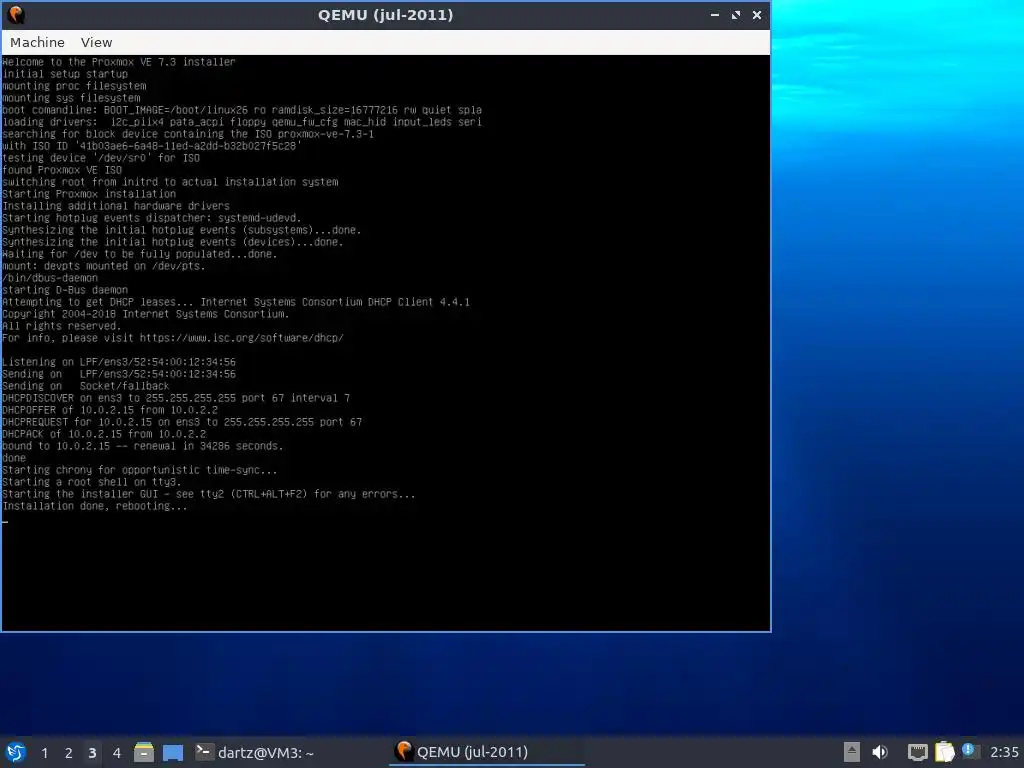Screen dimensions: 1024x768
Task: Click the 'Installation done, rebooting...' line
Action: [95, 506]
